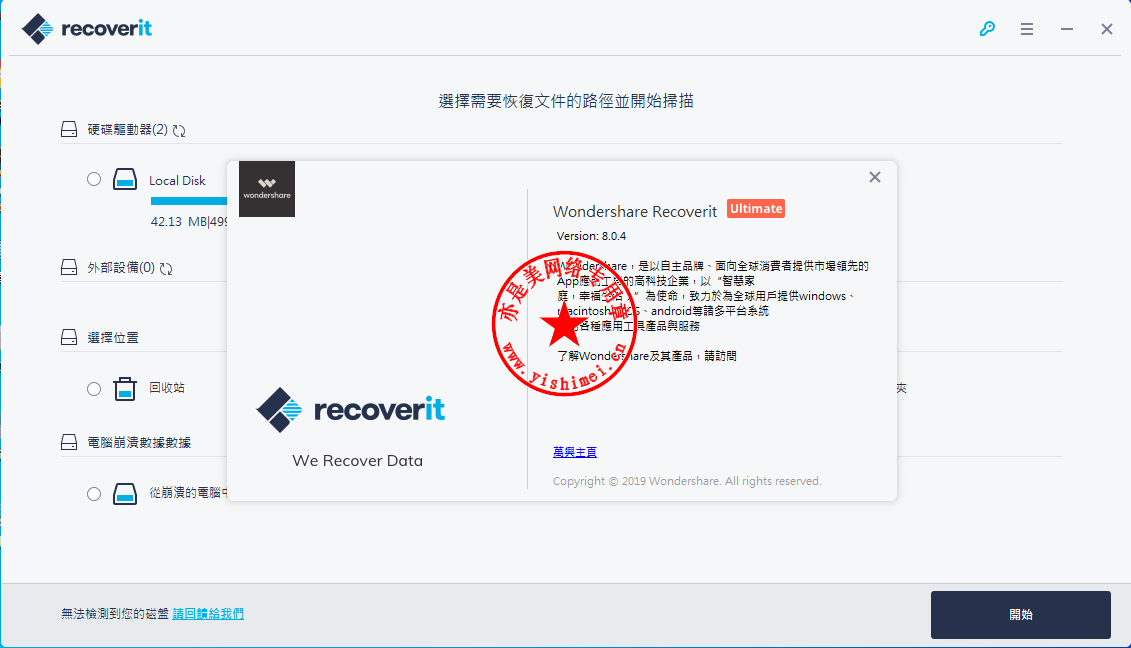Click the Local Disk usage bar

(x=189, y=201)
